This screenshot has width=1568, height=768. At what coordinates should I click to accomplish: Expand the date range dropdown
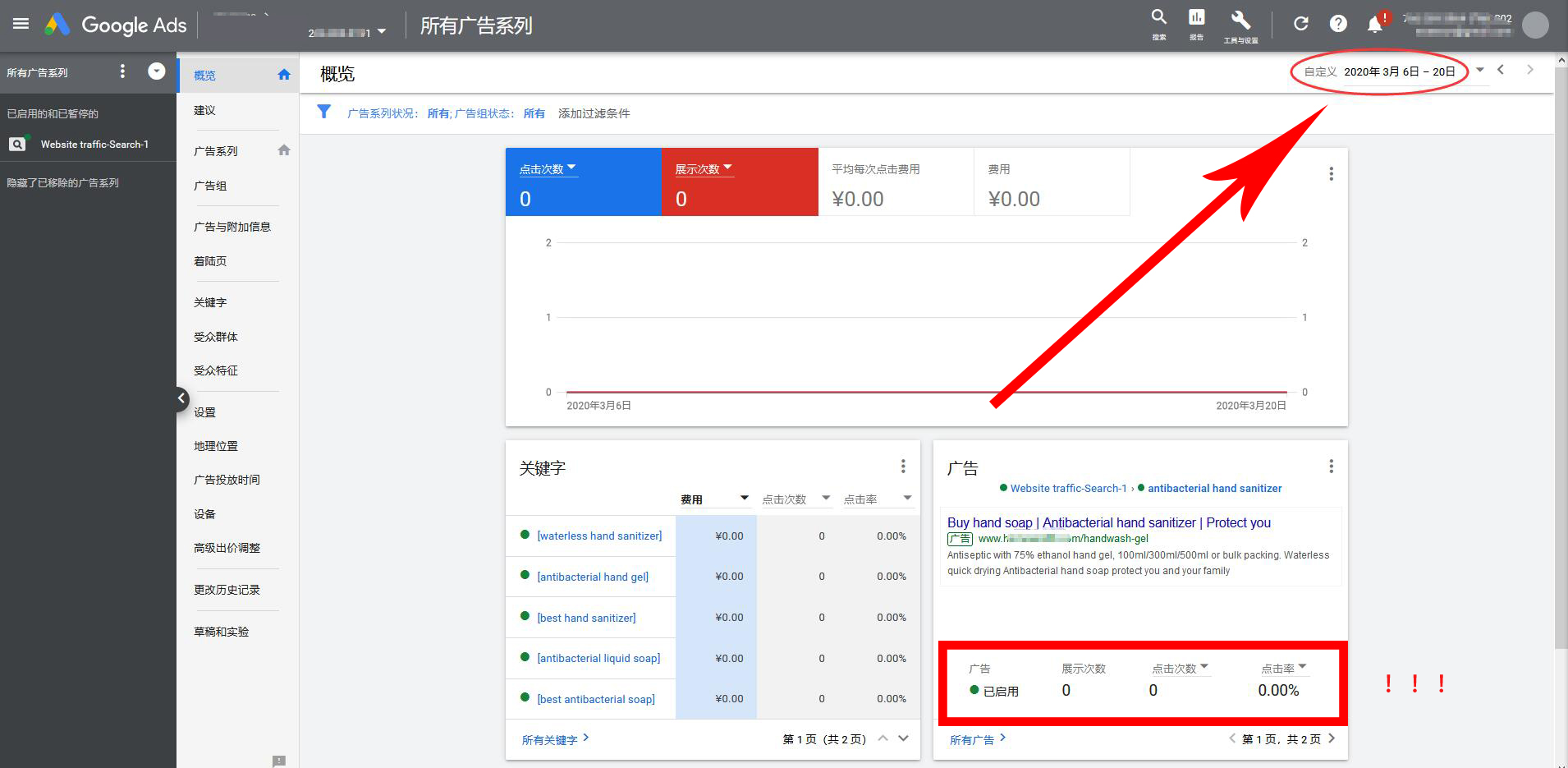pyautogui.click(x=1479, y=71)
